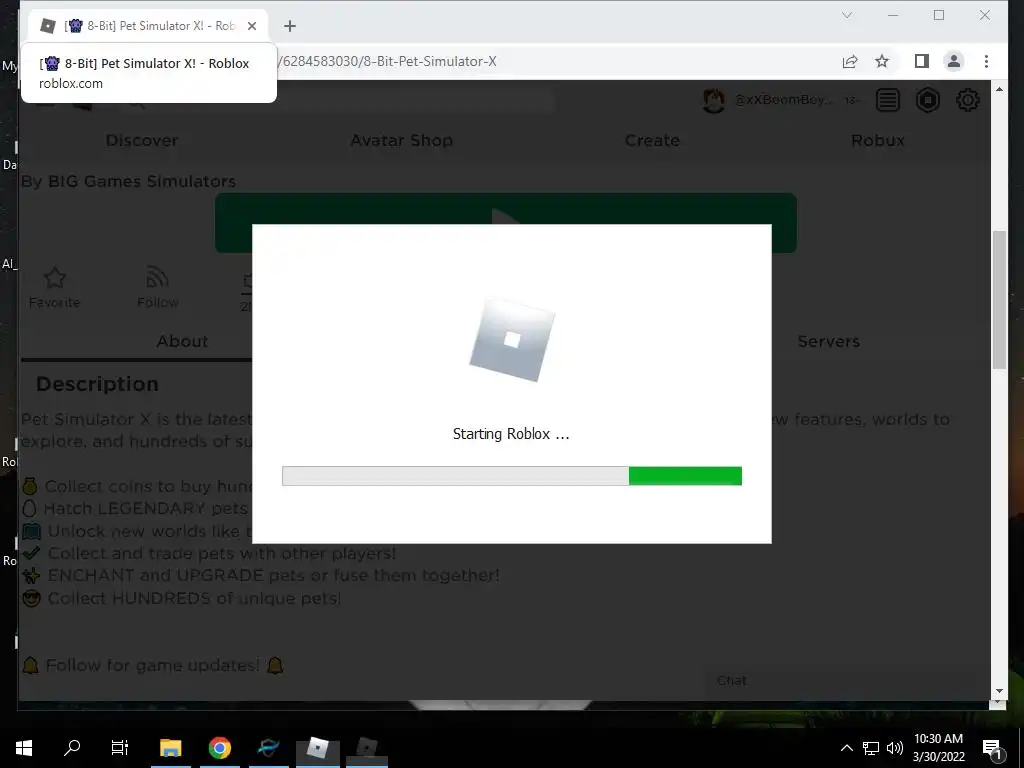Image resolution: width=1024 pixels, height=768 pixels.
Task: Open Roblox notifications list icon
Action: [x=888, y=100]
